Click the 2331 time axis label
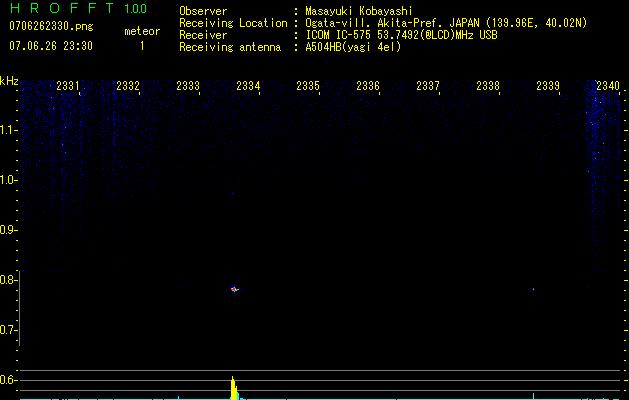The width and height of the screenshot is (629, 400). 67,86
